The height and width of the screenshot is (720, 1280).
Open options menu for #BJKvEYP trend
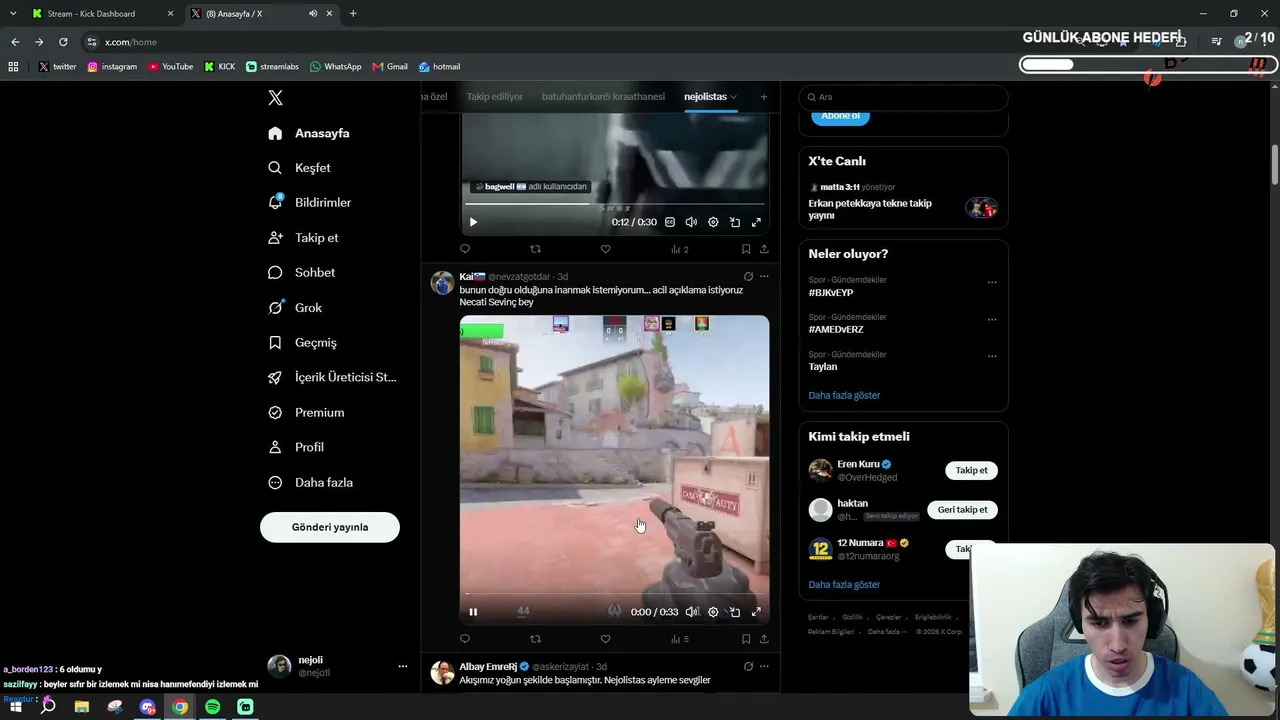pyautogui.click(x=992, y=282)
